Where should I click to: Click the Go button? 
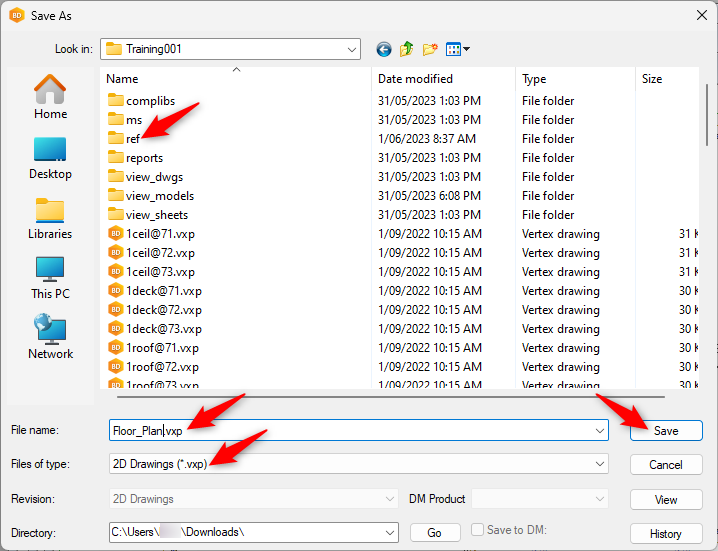(435, 533)
